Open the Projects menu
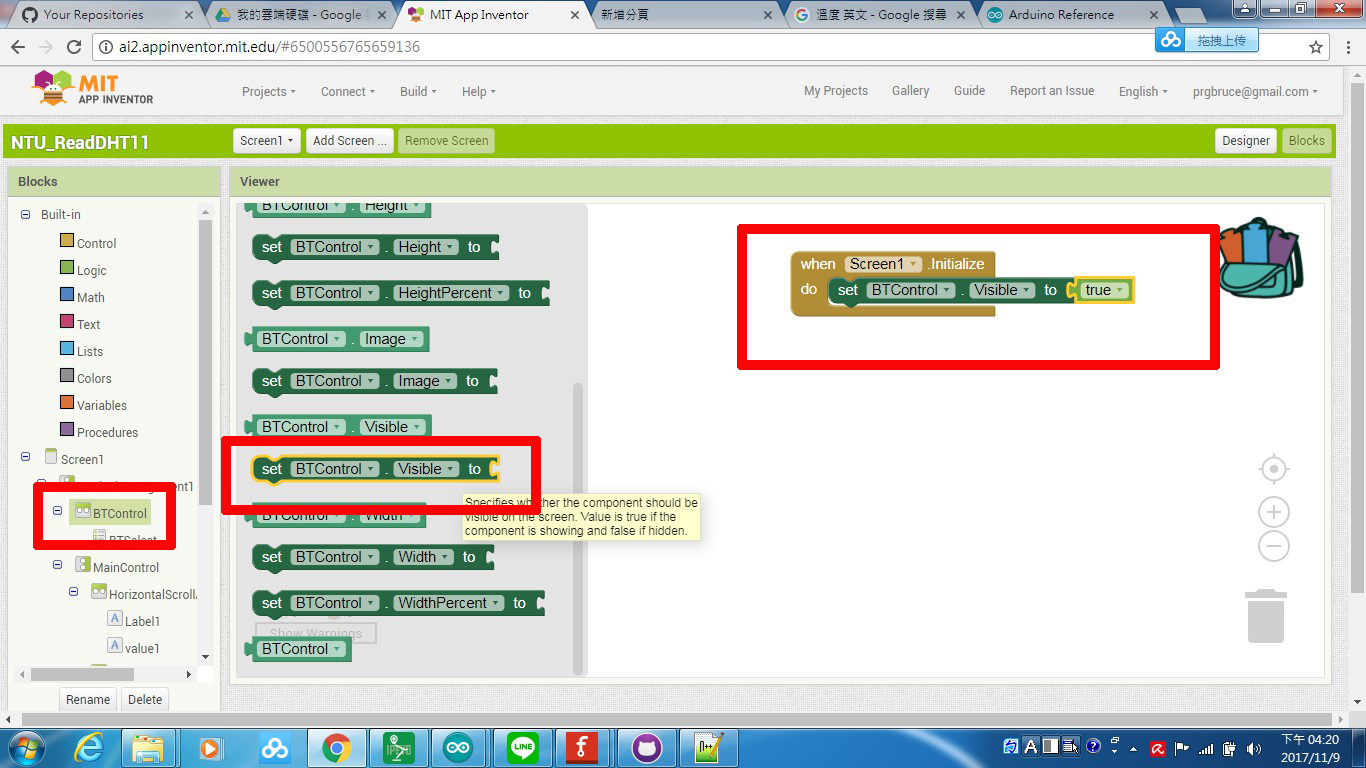Screen dimensions: 1366x768 click(x=269, y=91)
